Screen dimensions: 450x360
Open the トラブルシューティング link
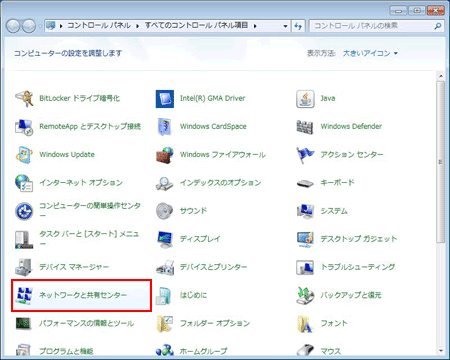tap(358, 267)
